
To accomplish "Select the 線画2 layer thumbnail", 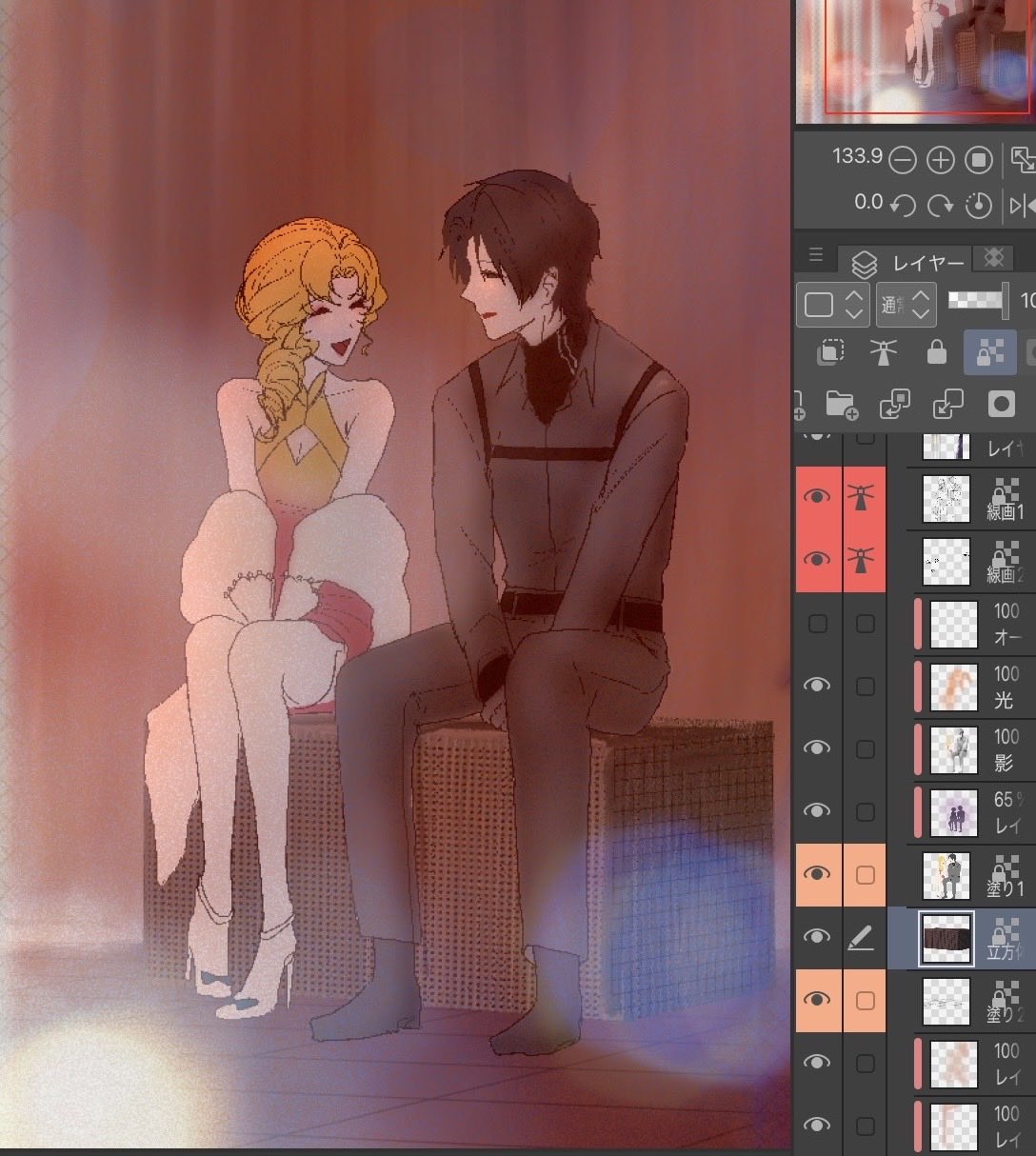I will pos(946,561).
